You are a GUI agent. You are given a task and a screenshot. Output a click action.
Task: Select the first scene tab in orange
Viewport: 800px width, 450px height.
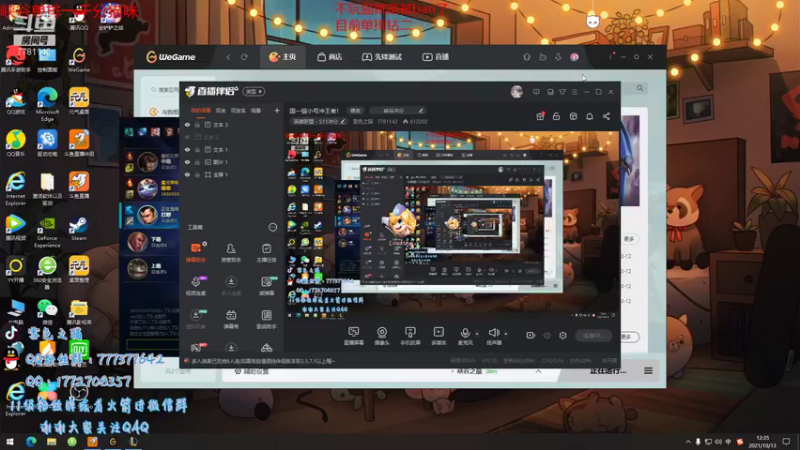coord(201,110)
